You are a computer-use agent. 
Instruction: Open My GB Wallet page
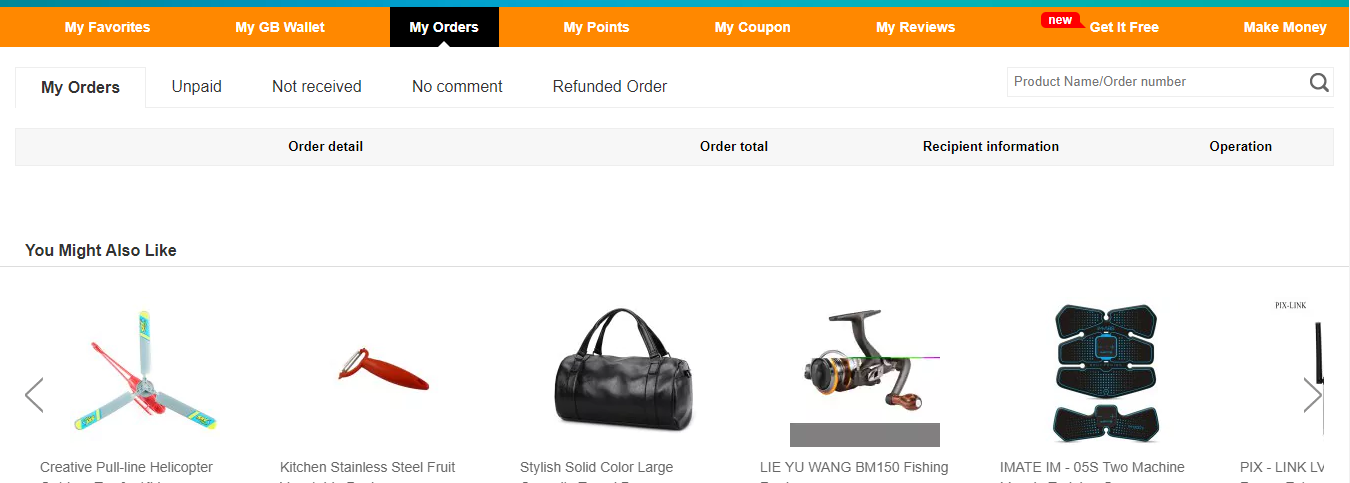click(280, 27)
